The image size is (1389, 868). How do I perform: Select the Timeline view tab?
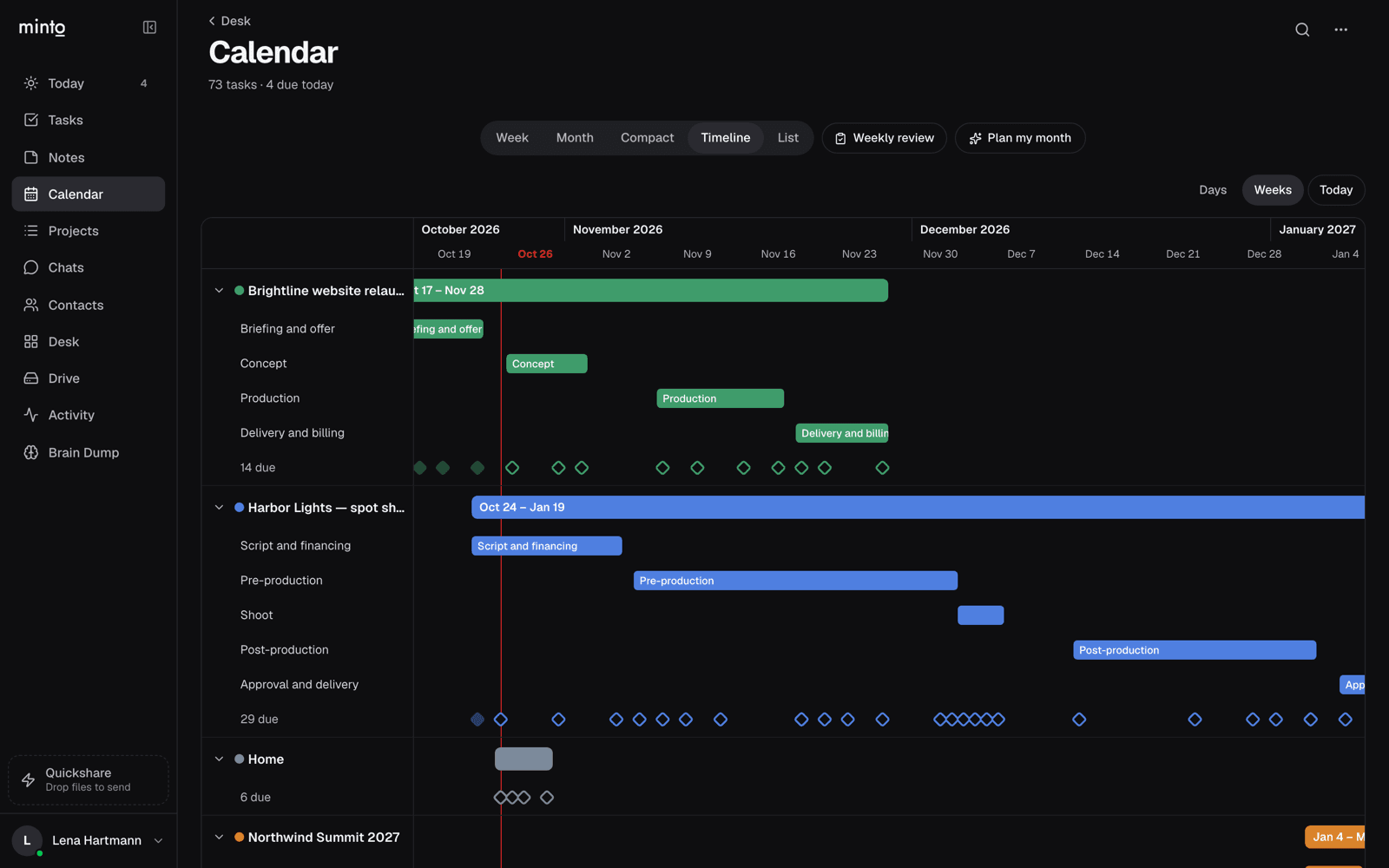click(726, 138)
